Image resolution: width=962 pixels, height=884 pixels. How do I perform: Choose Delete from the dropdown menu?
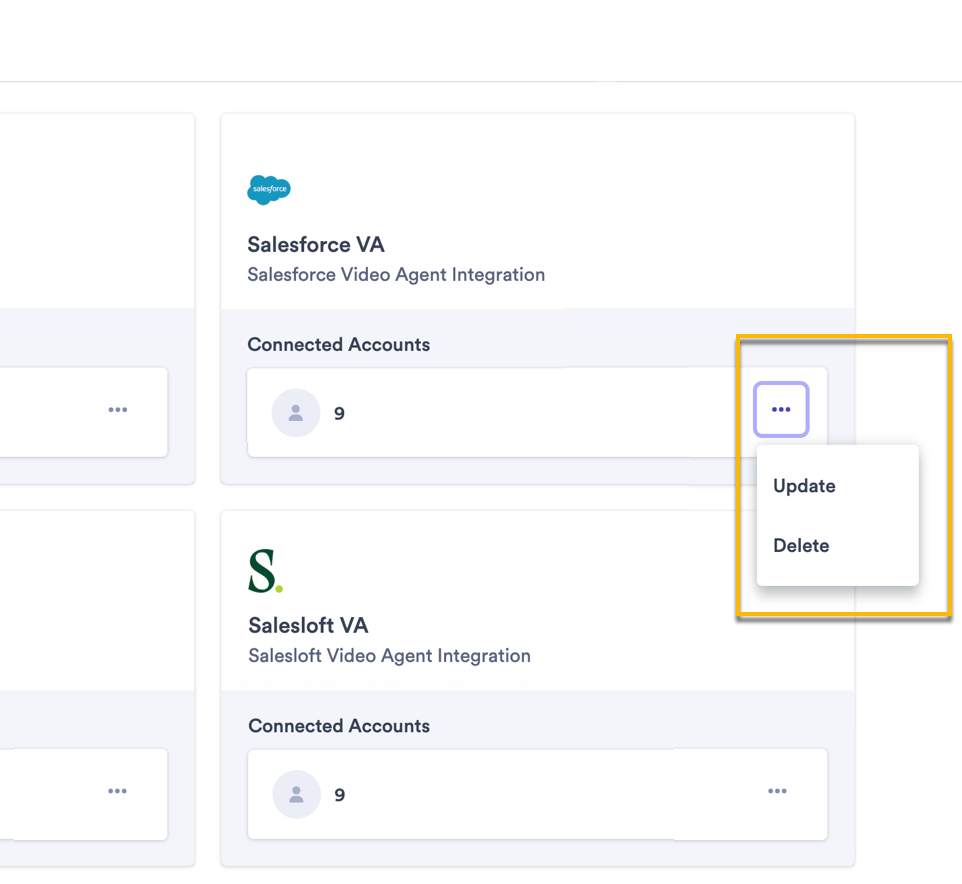801,545
